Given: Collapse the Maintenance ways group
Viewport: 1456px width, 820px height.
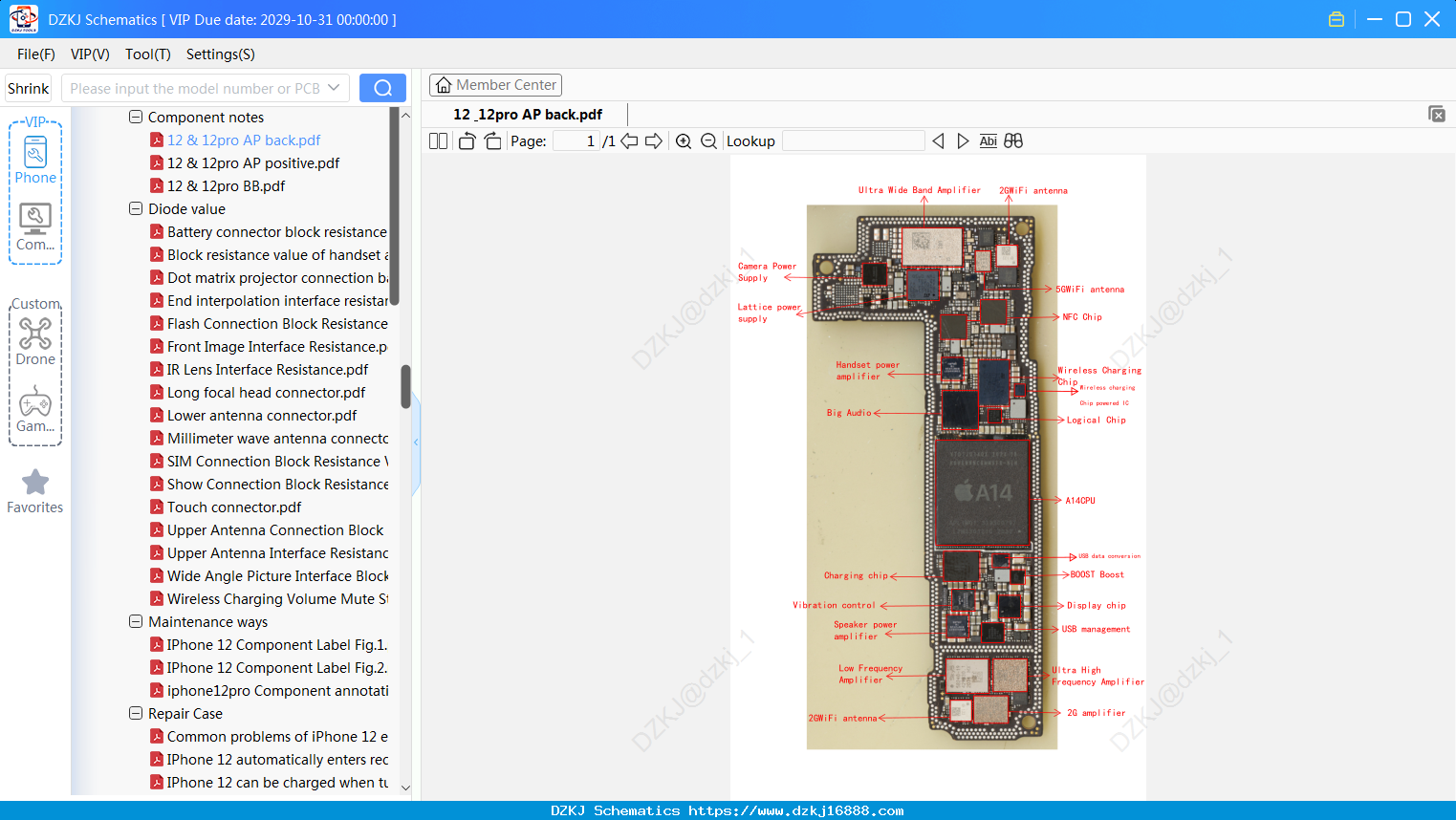Looking at the screenshot, I should pos(136,621).
